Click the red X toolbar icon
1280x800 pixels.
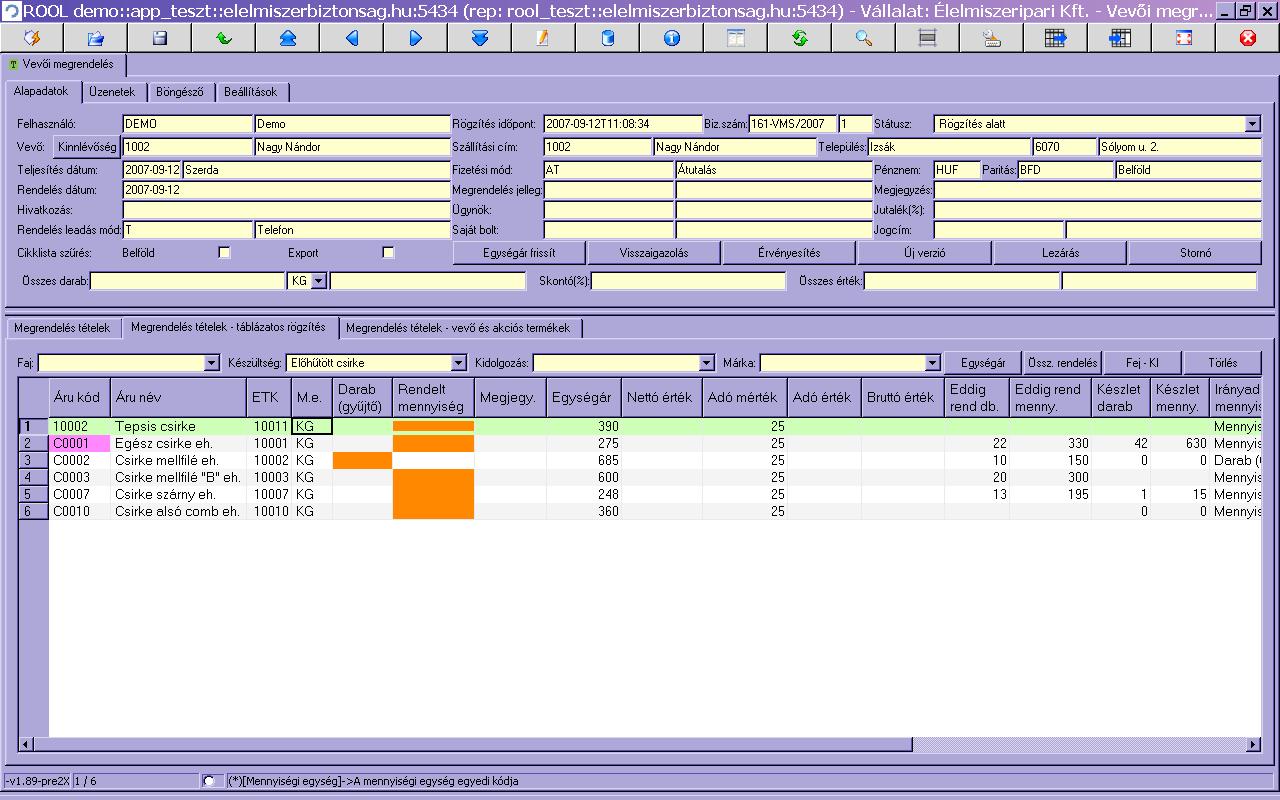(x=1247, y=38)
